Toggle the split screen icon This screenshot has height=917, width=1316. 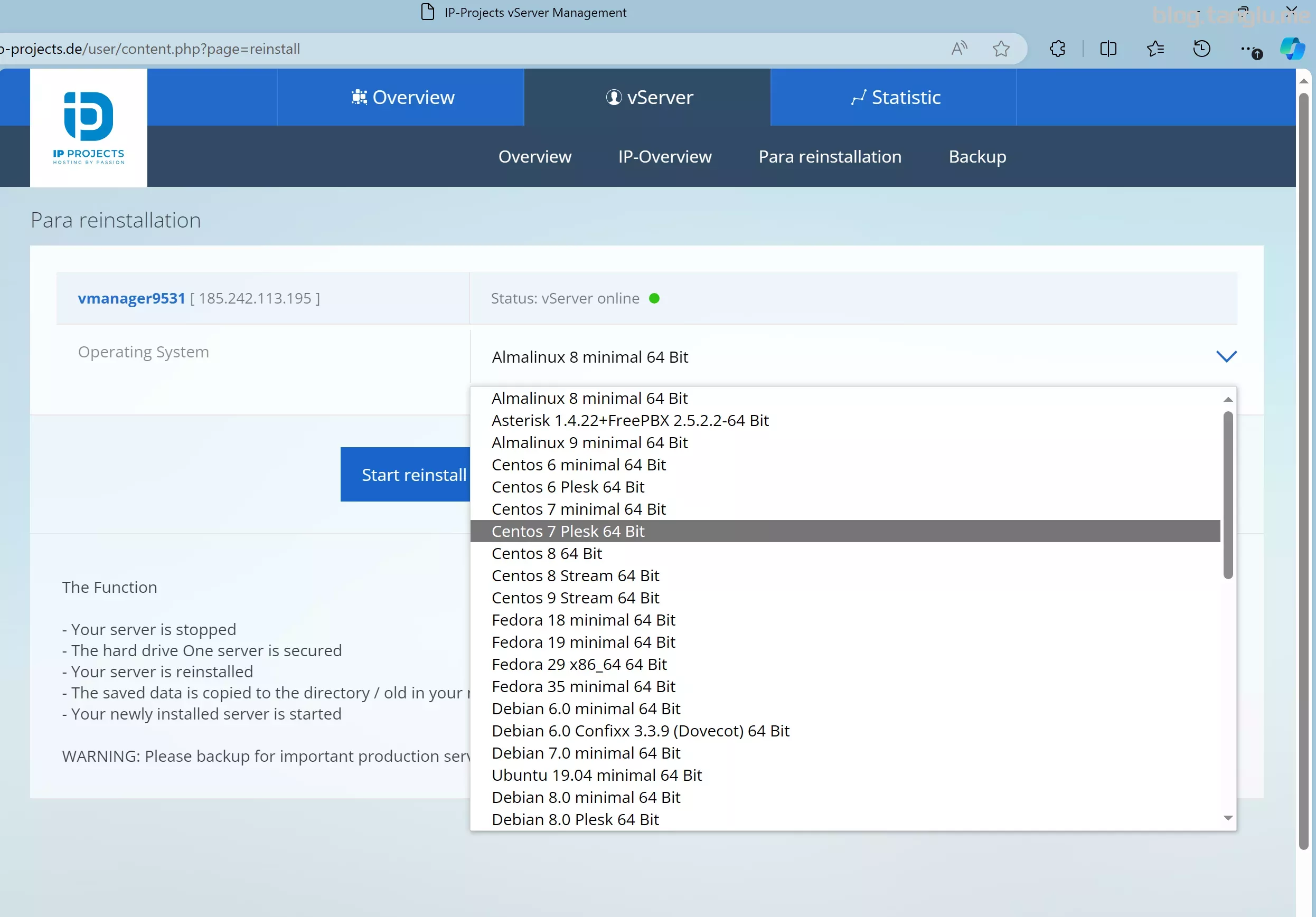point(1108,49)
